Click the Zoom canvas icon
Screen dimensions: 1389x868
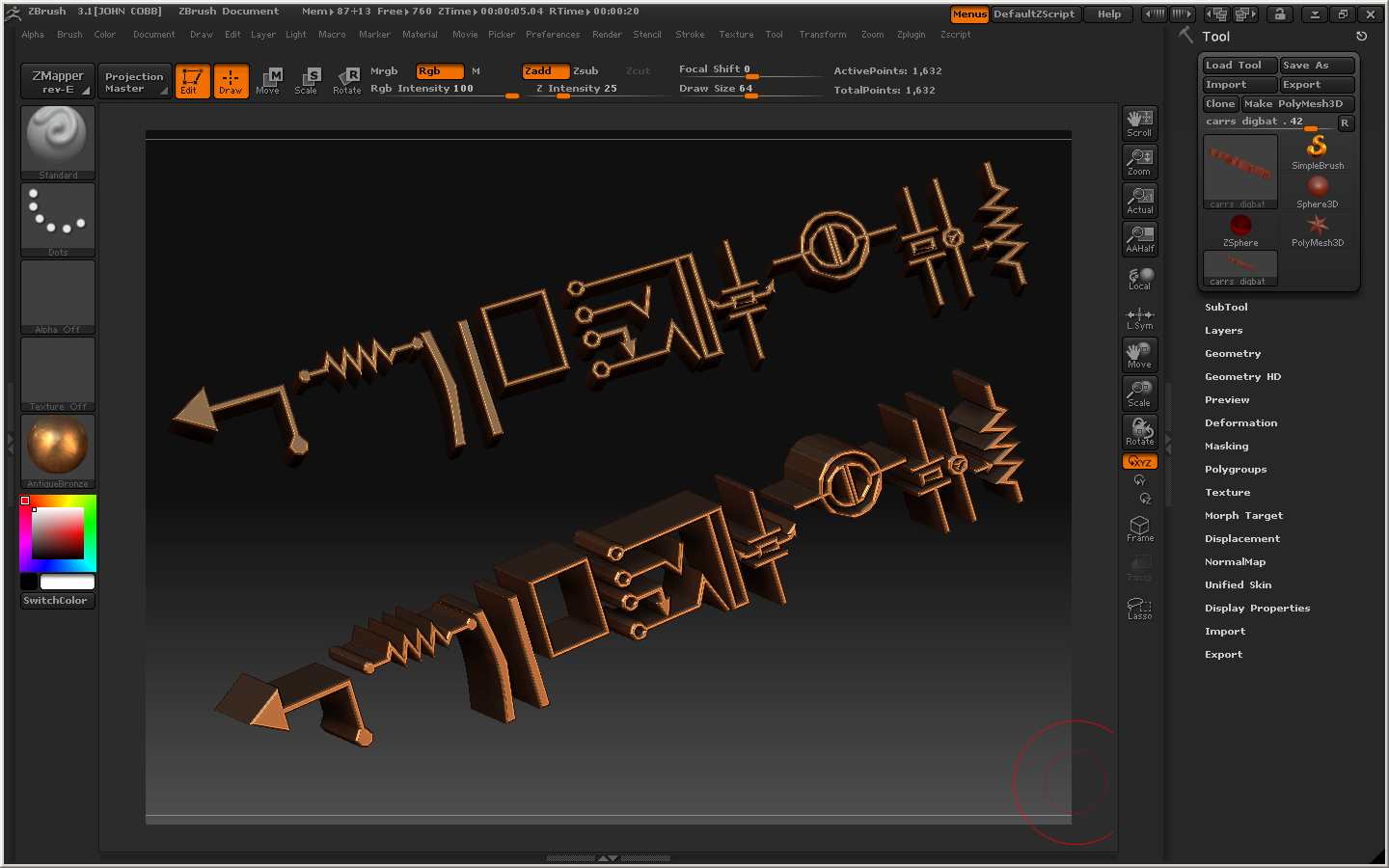1140,162
